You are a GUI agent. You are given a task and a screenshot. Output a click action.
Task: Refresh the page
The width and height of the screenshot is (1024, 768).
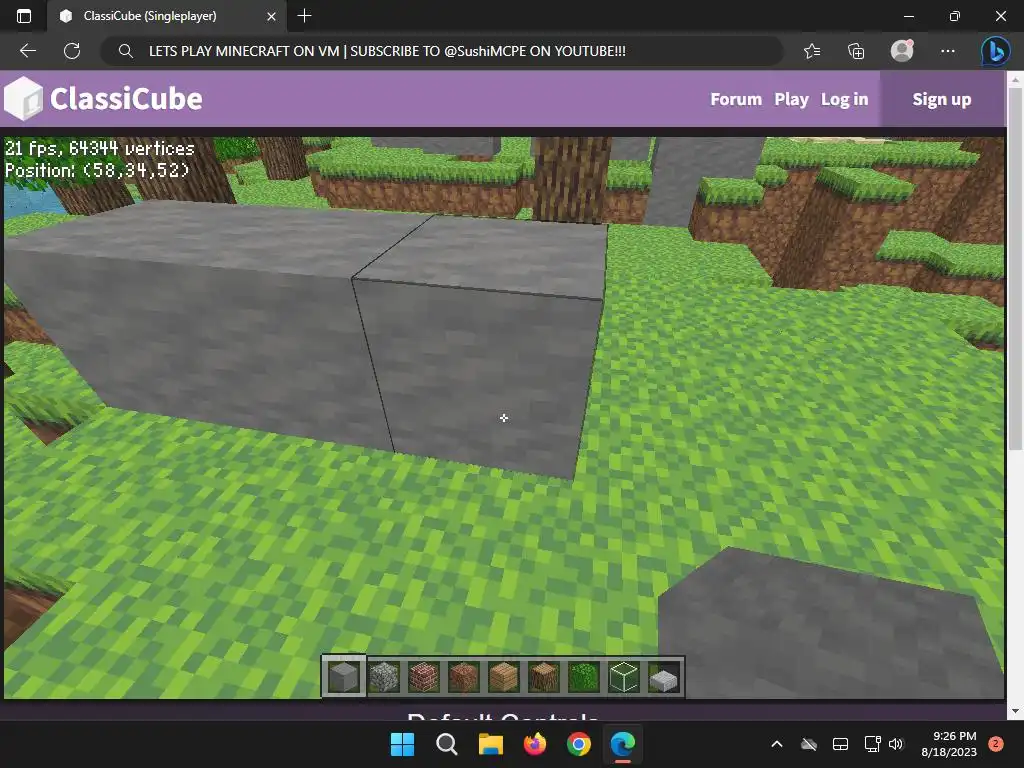72,51
